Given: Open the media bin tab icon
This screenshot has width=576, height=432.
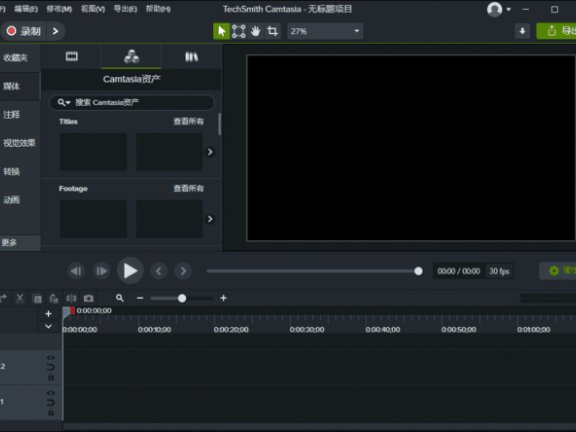Looking at the screenshot, I should (x=72, y=57).
